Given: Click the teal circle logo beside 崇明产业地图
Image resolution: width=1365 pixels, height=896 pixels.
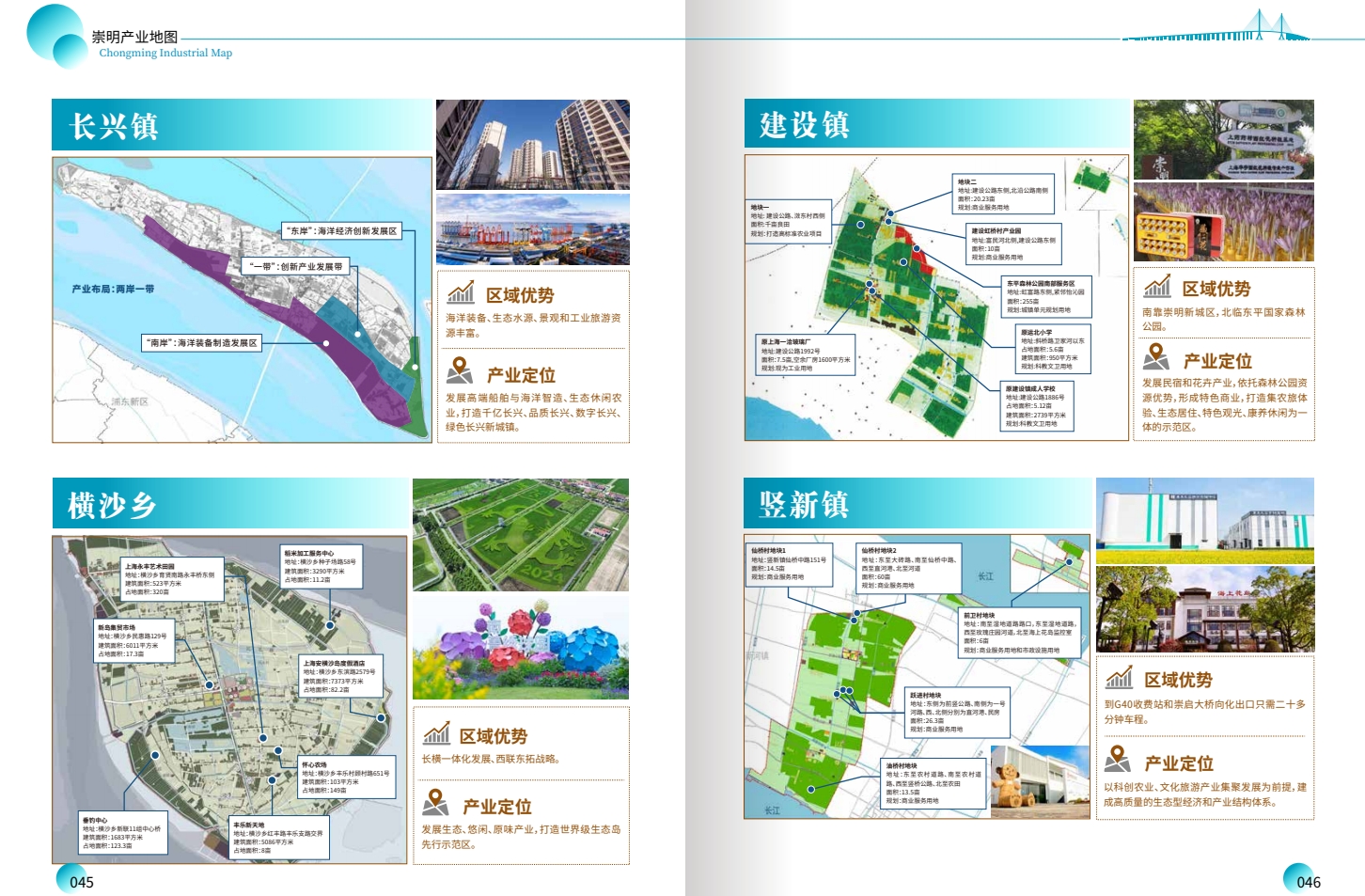Looking at the screenshot, I should (x=56, y=36).
